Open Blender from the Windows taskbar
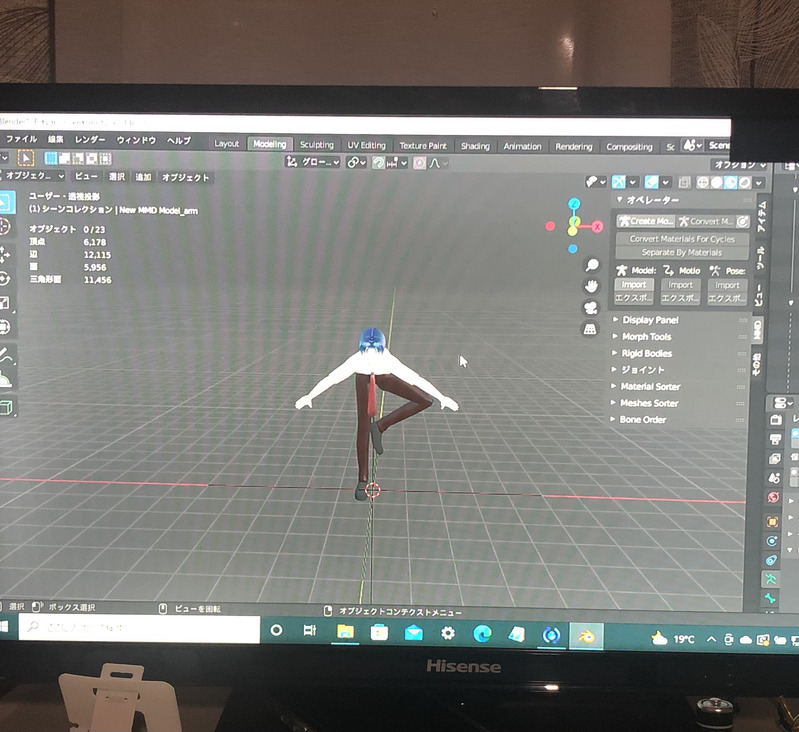Image resolution: width=799 pixels, height=732 pixels. [x=586, y=636]
